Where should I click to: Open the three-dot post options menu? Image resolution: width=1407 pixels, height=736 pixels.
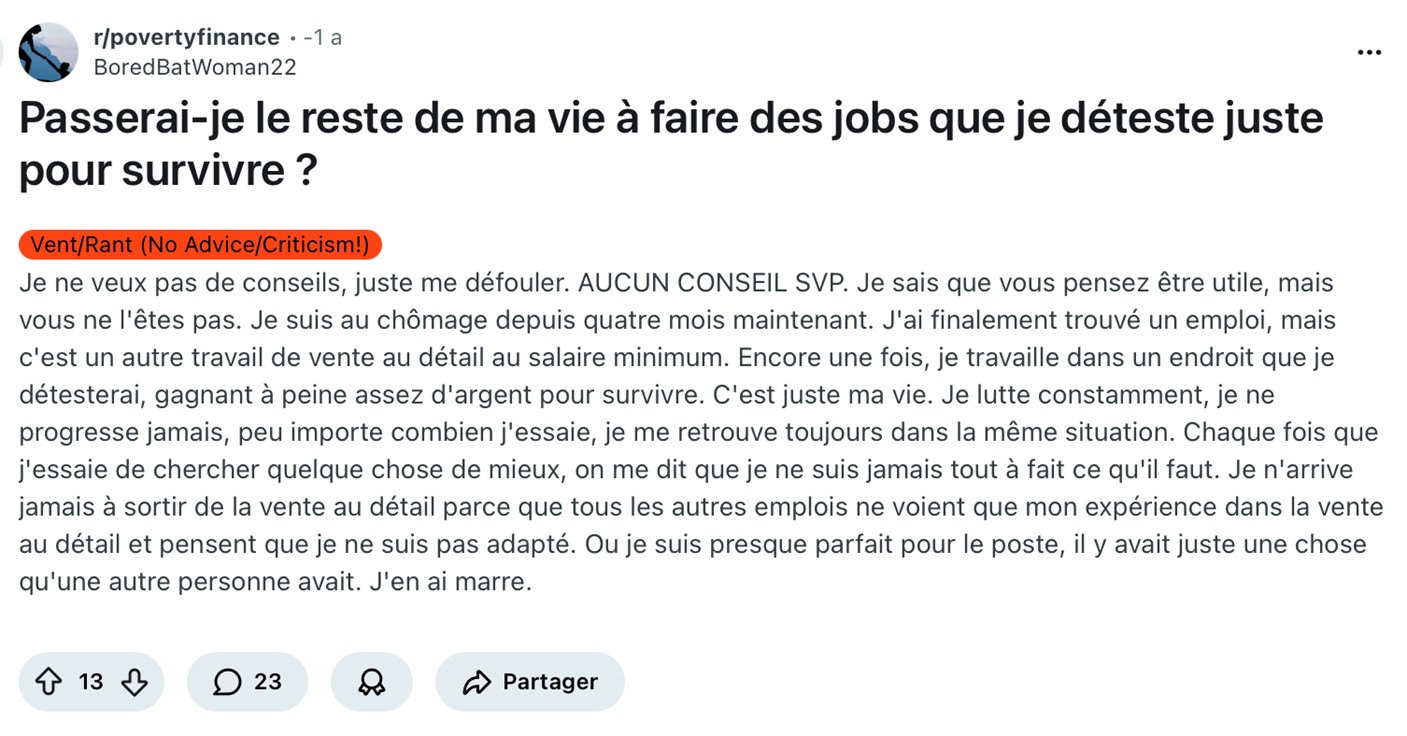tap(1369, 52)
